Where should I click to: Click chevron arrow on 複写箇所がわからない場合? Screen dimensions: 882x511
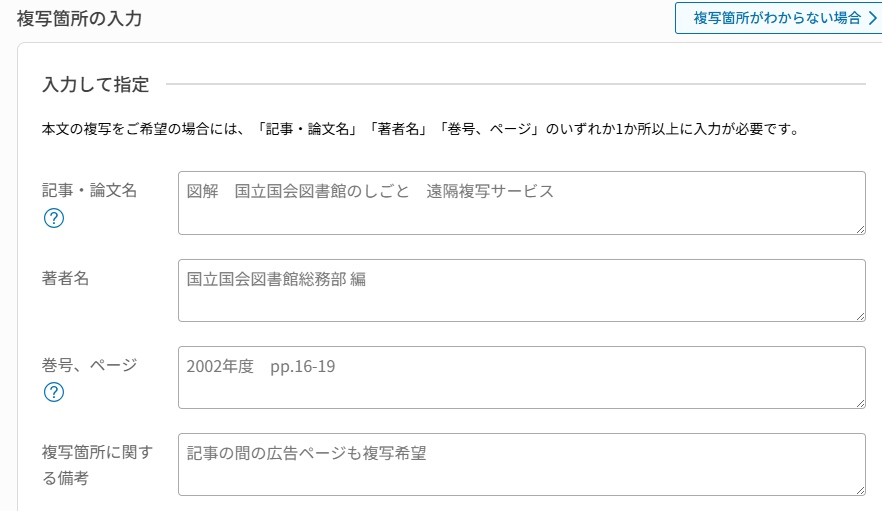tap(872, 18)
